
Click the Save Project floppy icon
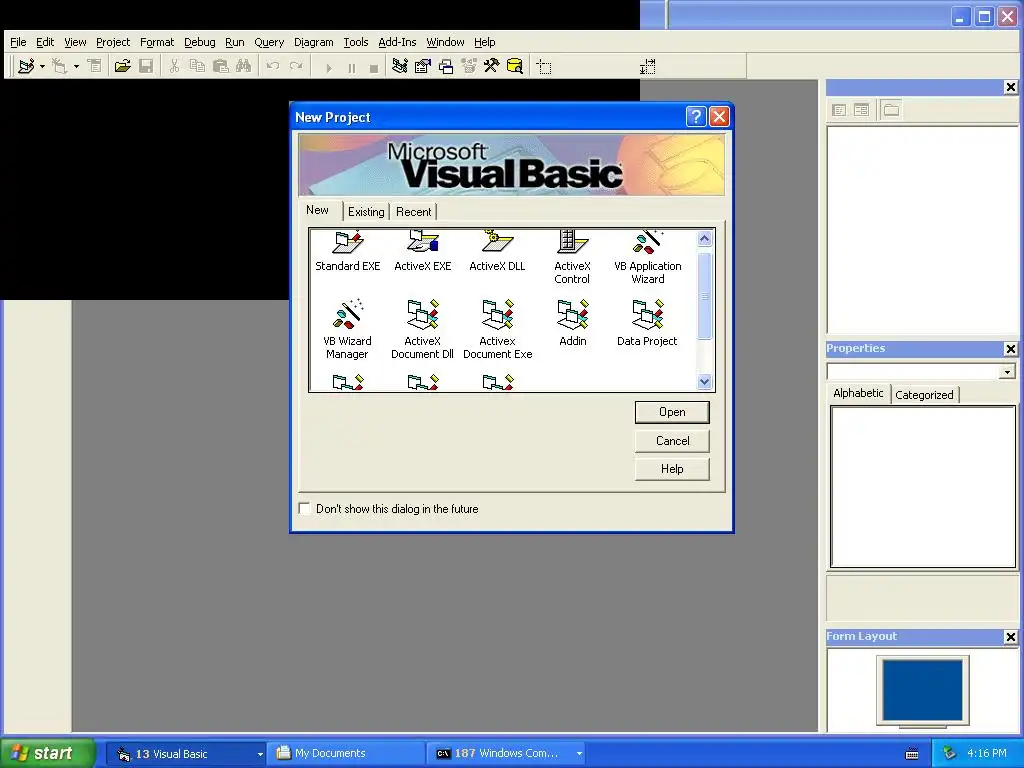click(146, 66)
